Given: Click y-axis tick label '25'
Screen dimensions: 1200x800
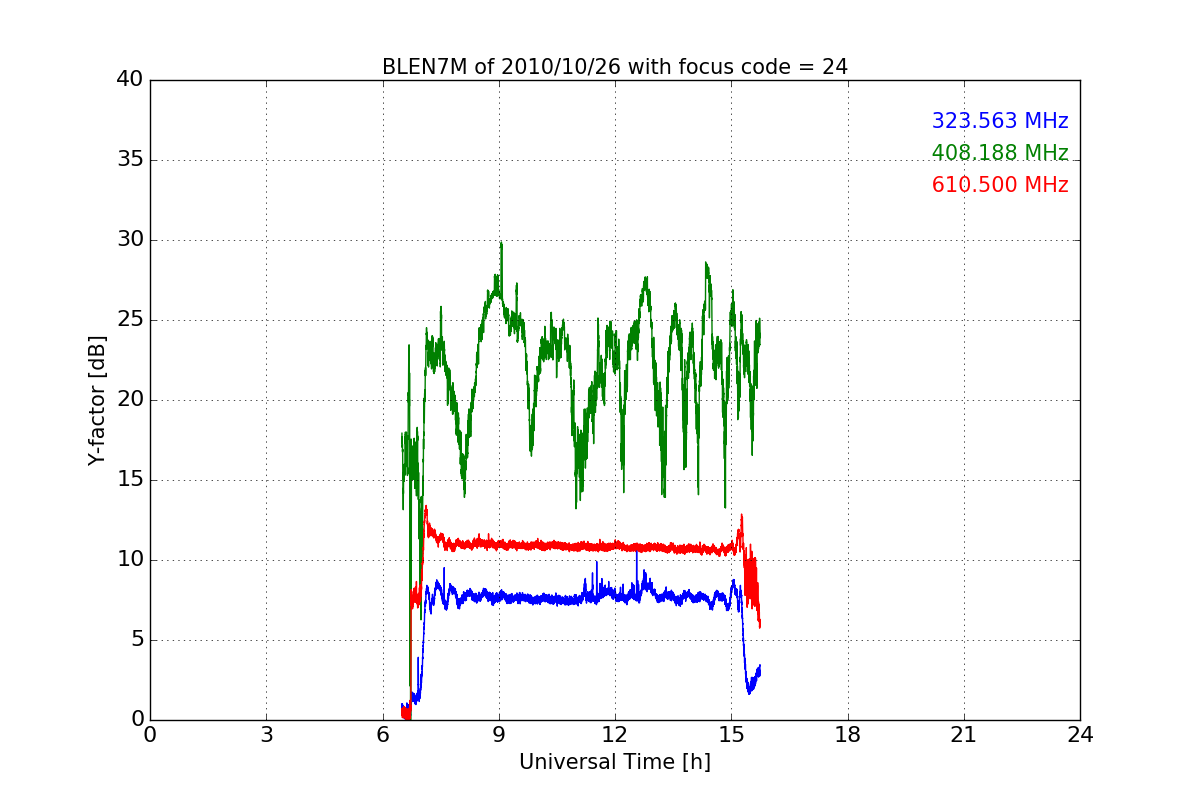Looking at the screenshot, I should (x=130, y=320).
